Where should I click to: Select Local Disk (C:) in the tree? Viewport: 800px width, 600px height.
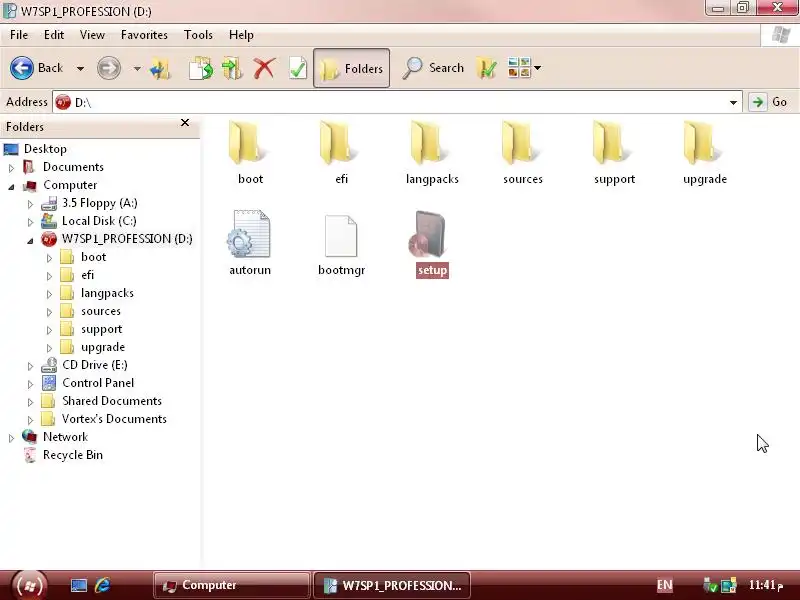[99, 221]
